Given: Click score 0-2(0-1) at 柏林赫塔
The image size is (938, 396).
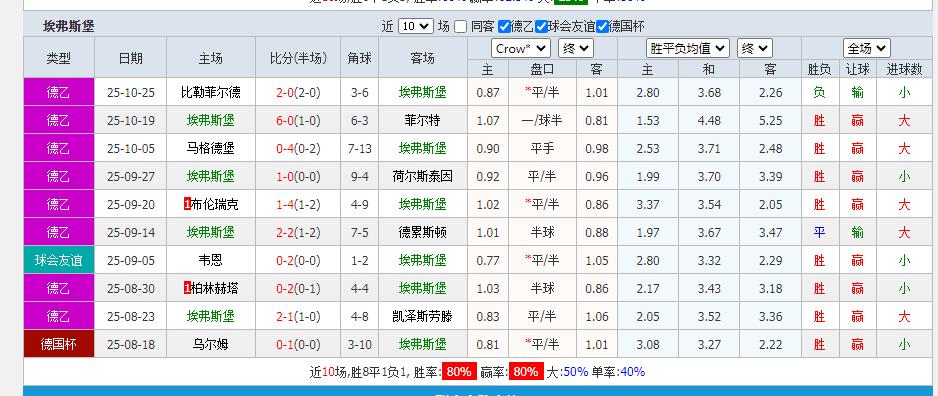Looking at the screenshot, I should click(298, 288).
